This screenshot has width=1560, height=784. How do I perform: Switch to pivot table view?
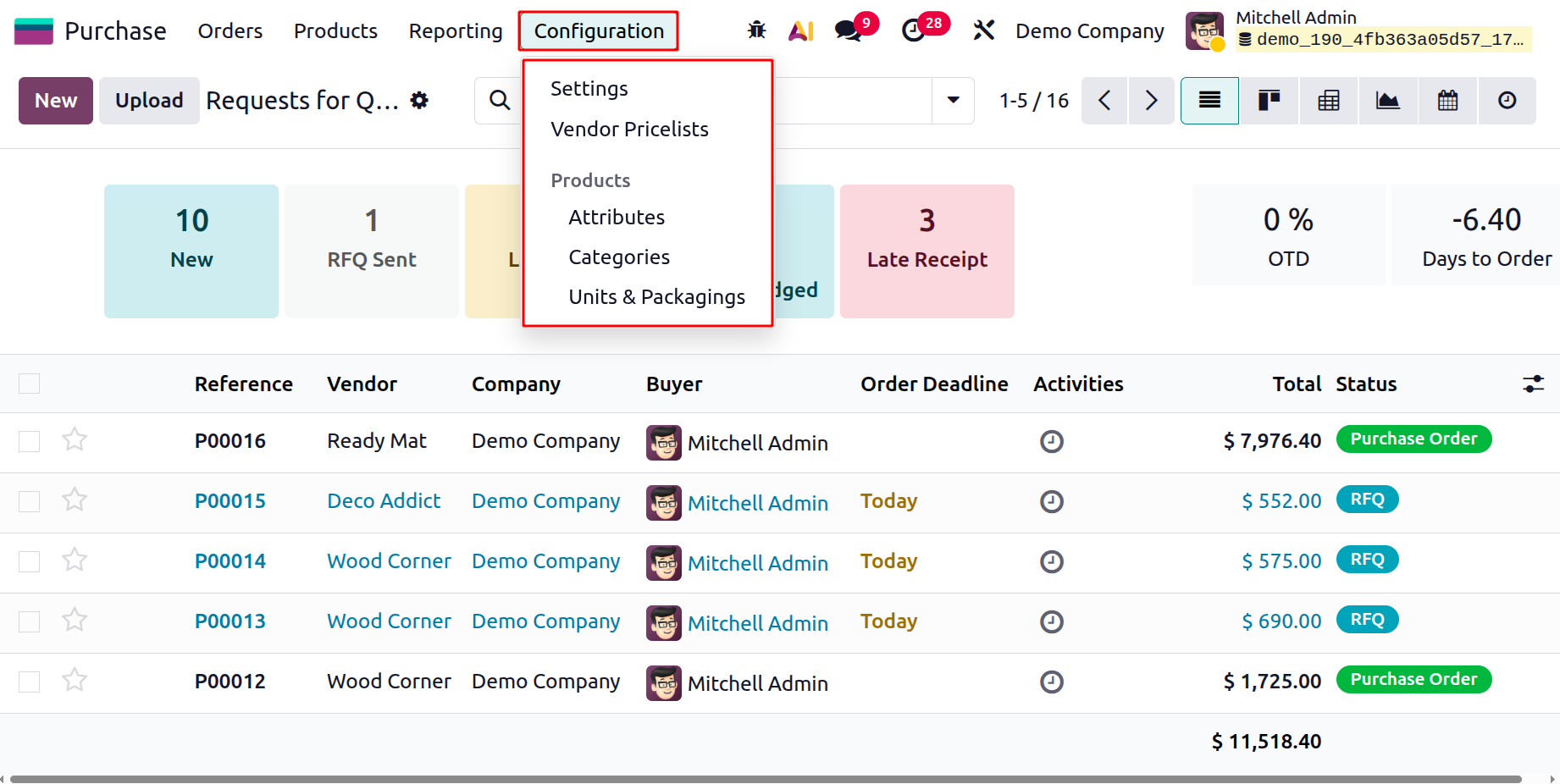click(1329, 101)
